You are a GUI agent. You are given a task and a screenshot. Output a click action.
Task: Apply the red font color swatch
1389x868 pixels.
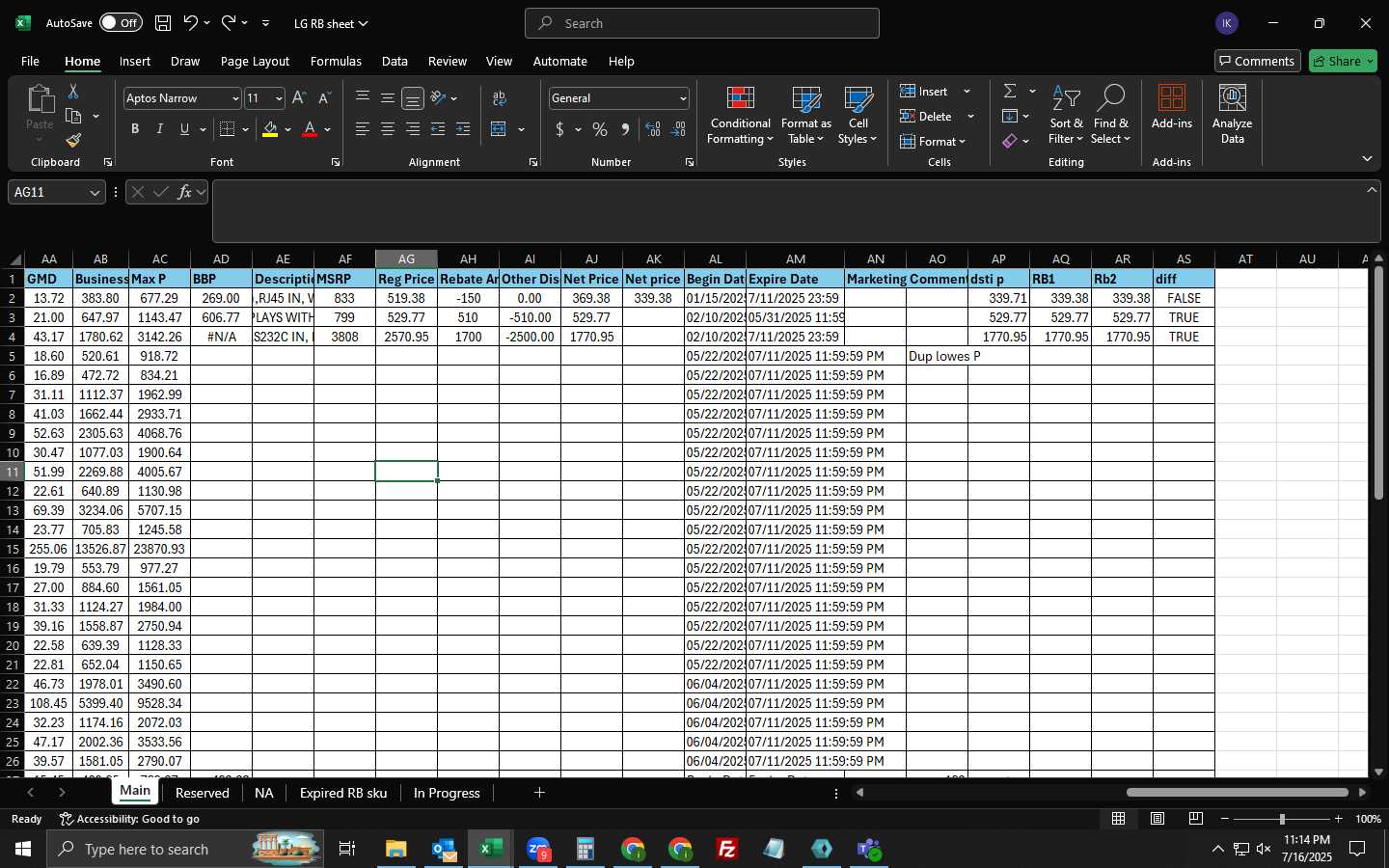310,129
